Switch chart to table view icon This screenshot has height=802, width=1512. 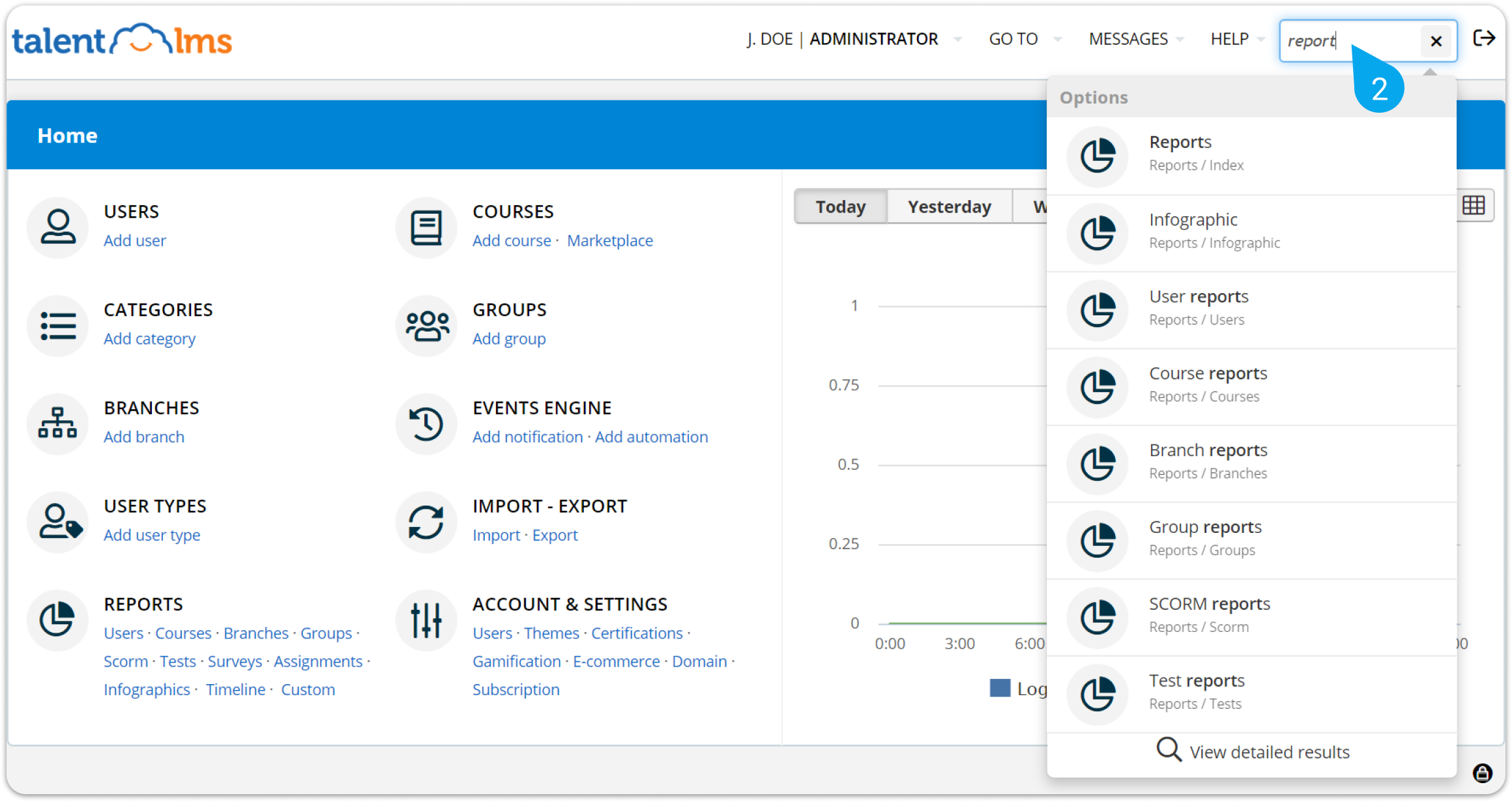tap(1474, 206)
